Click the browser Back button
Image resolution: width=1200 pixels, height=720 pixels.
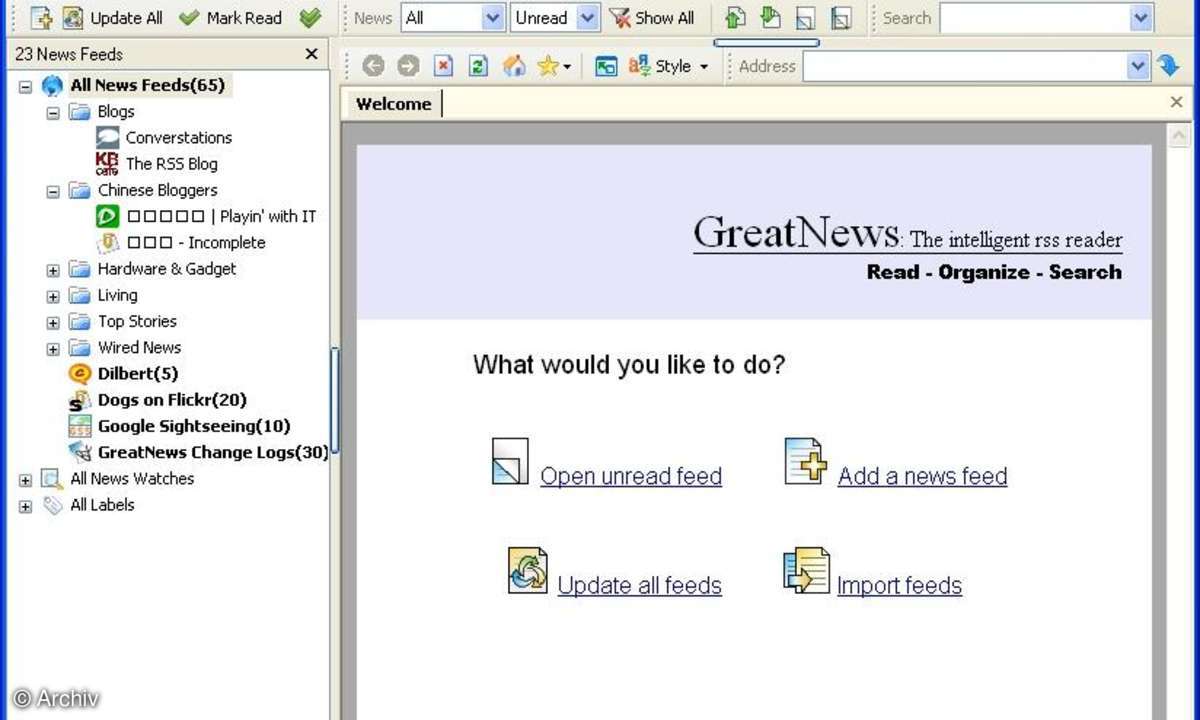373,66
